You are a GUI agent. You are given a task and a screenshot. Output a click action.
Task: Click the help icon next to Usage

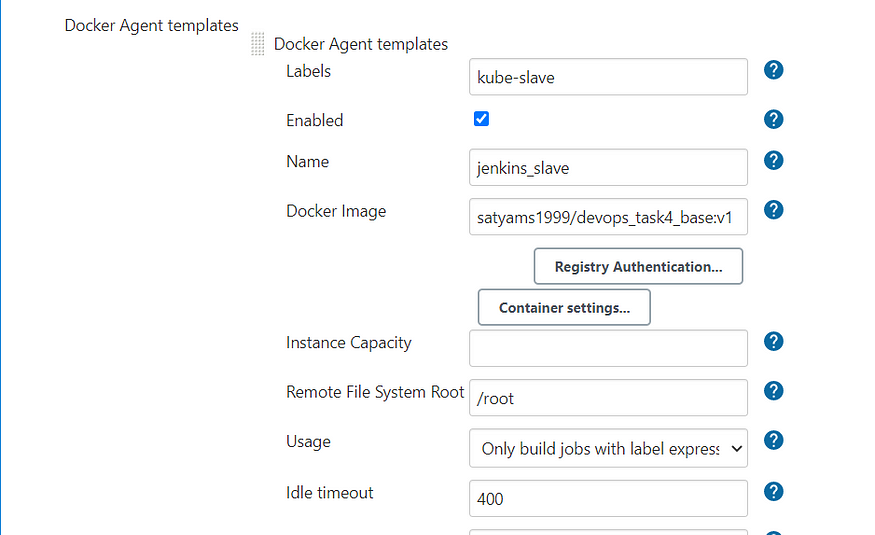773,441
